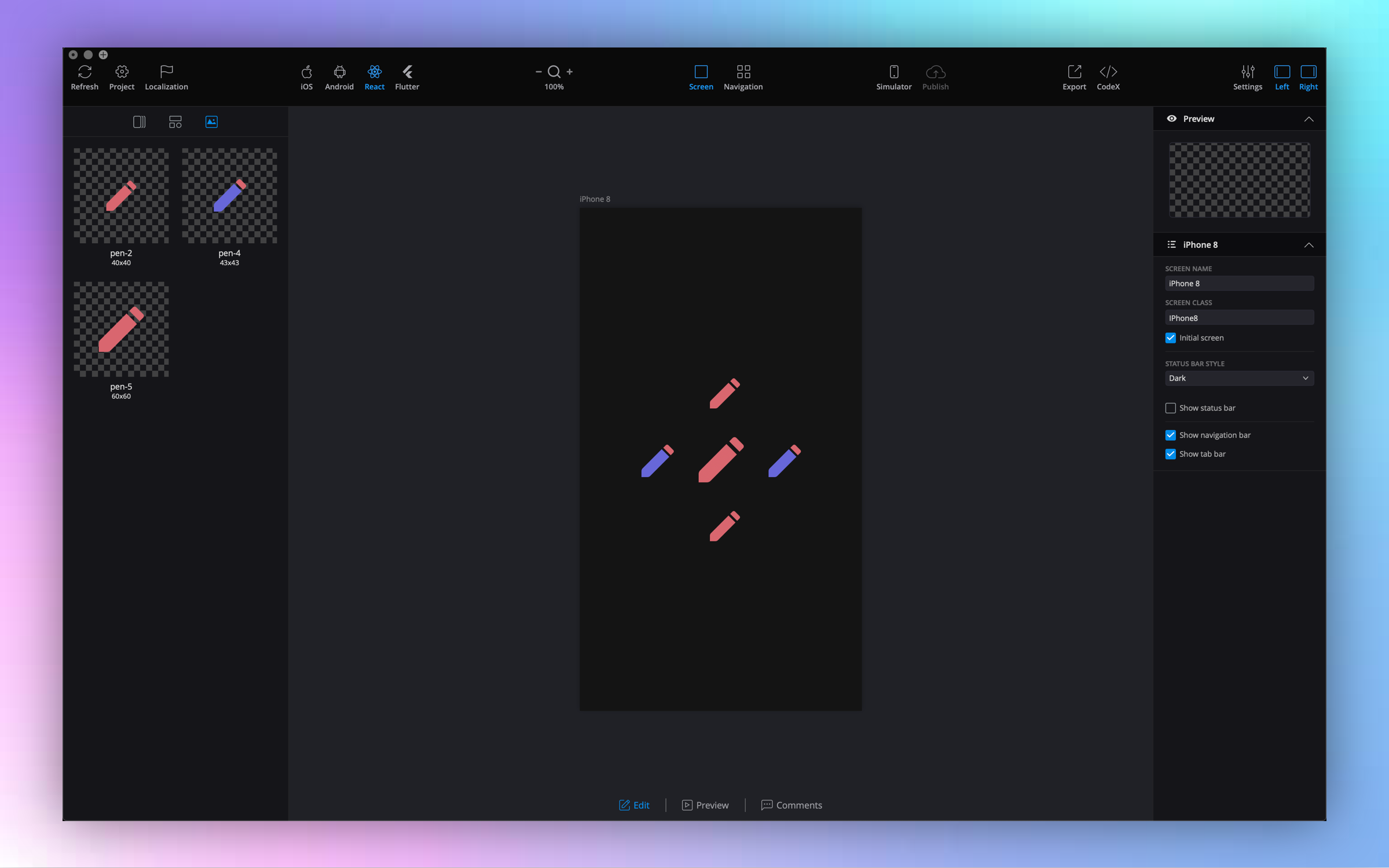Image resolution: width=1389 pixels, height=868 pixels.
Task: Select the pen-4 asset thumbnail
Action: [229, 196]
